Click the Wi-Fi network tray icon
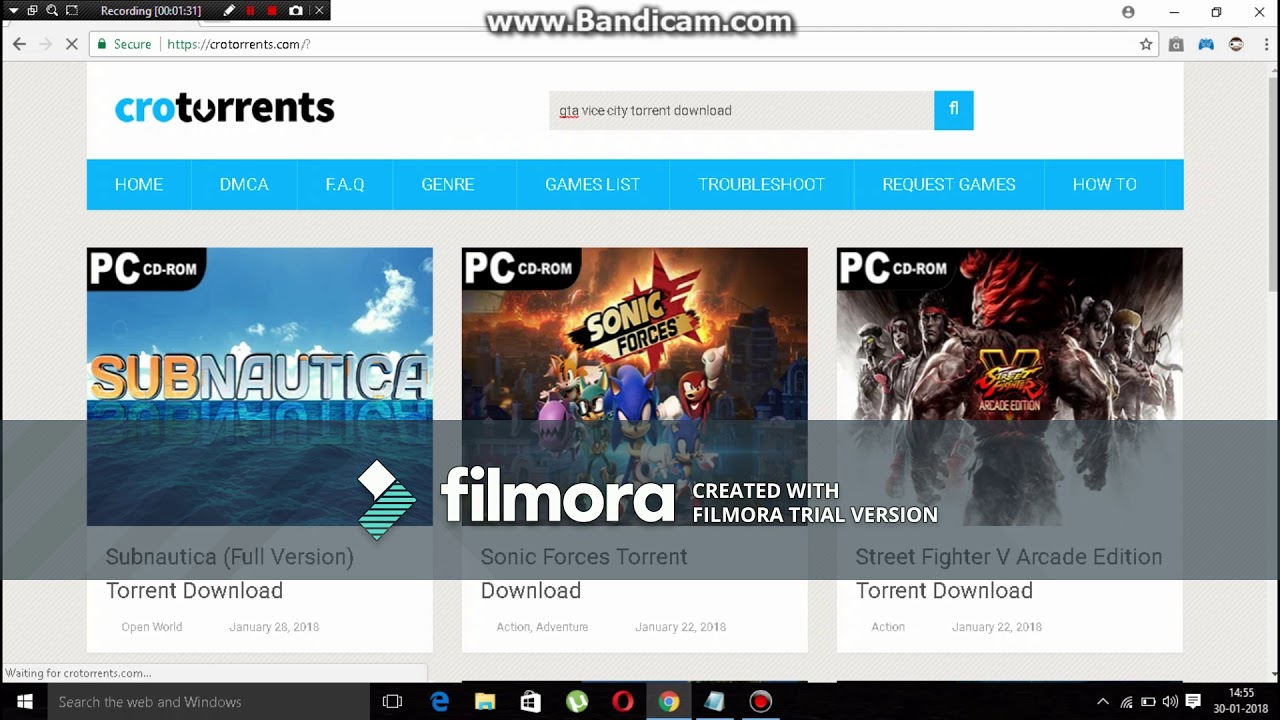 [x=1126, y=702]
